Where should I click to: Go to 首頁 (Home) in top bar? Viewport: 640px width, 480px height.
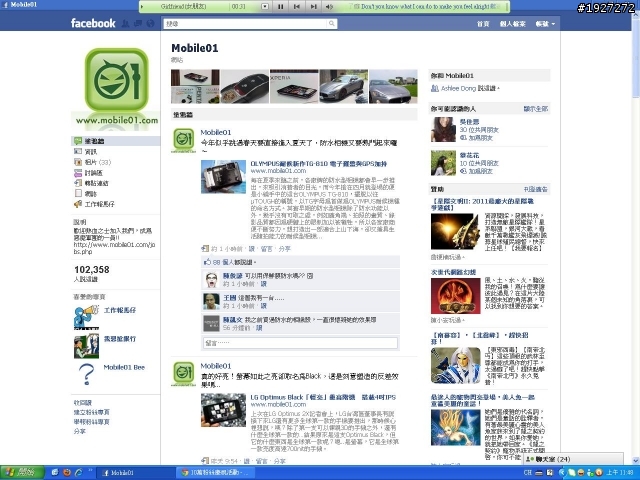(483, 24)
